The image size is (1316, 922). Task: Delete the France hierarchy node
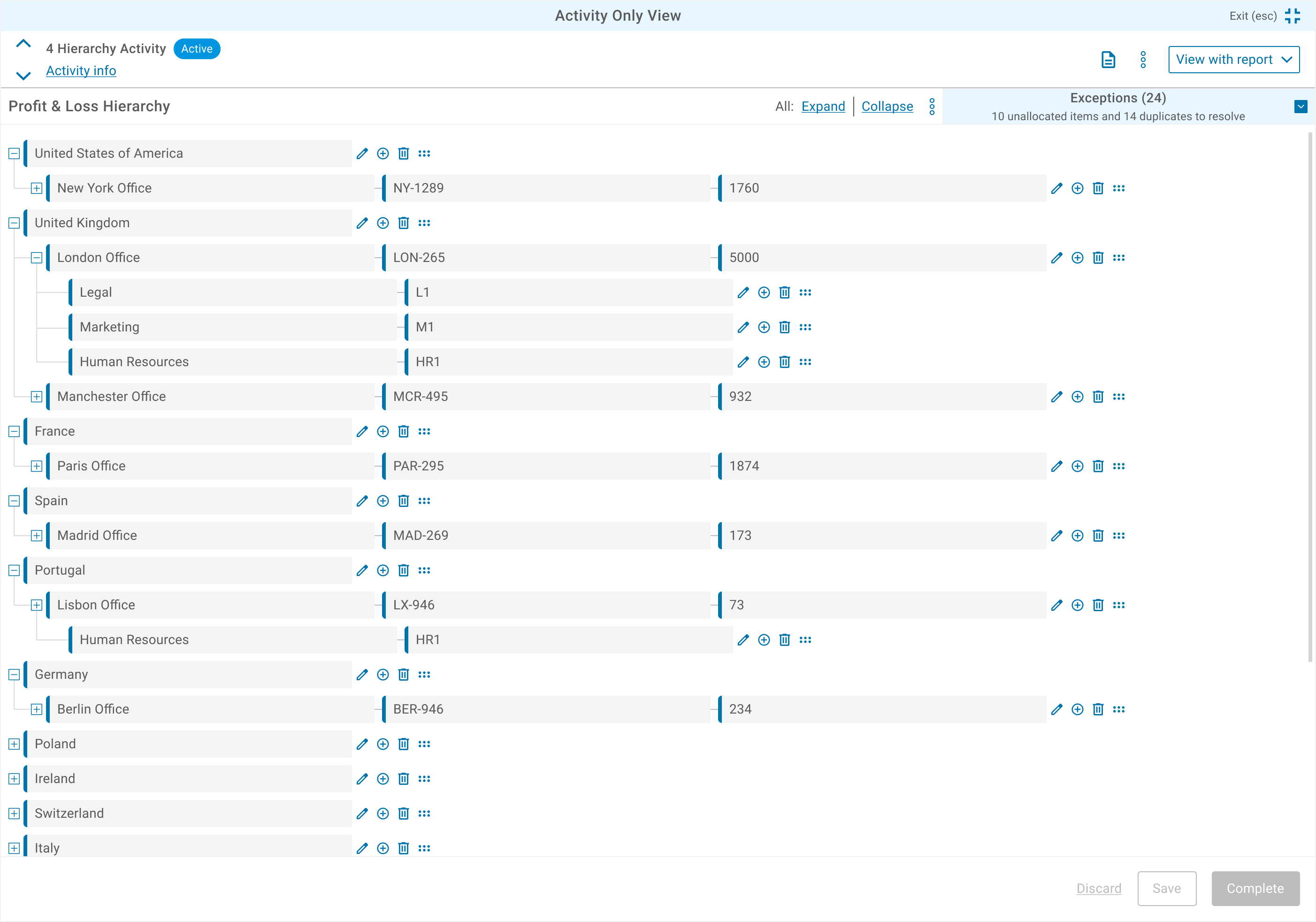404,431
